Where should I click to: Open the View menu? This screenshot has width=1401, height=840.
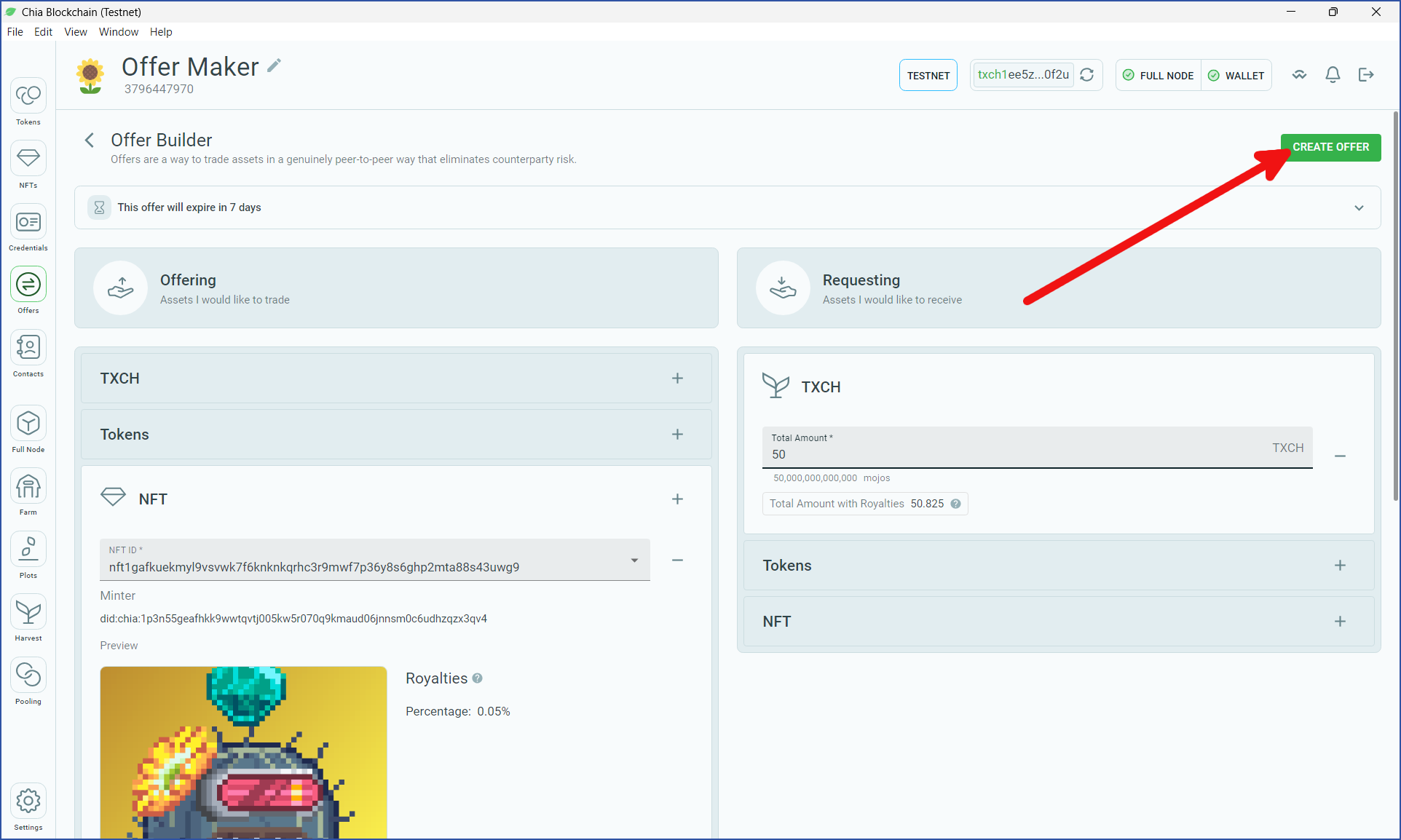point(76,32)
